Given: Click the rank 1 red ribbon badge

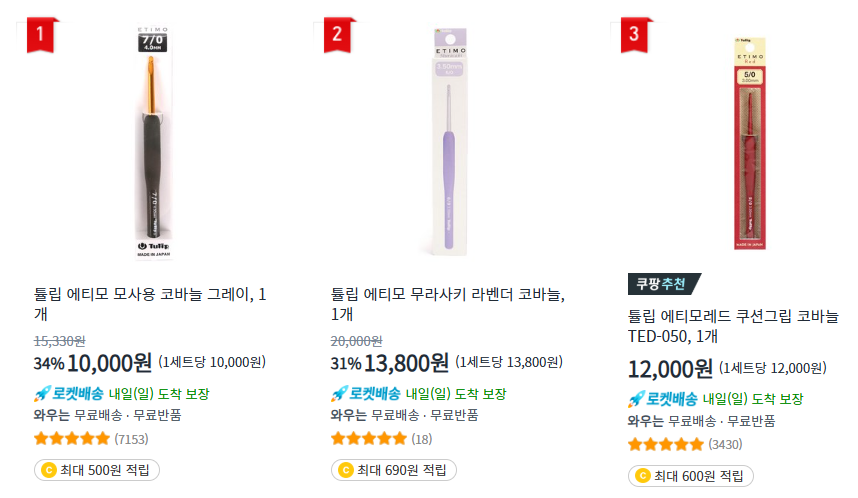Looking at the screenshot, I should pyautogui.click(x=40, y=35).
